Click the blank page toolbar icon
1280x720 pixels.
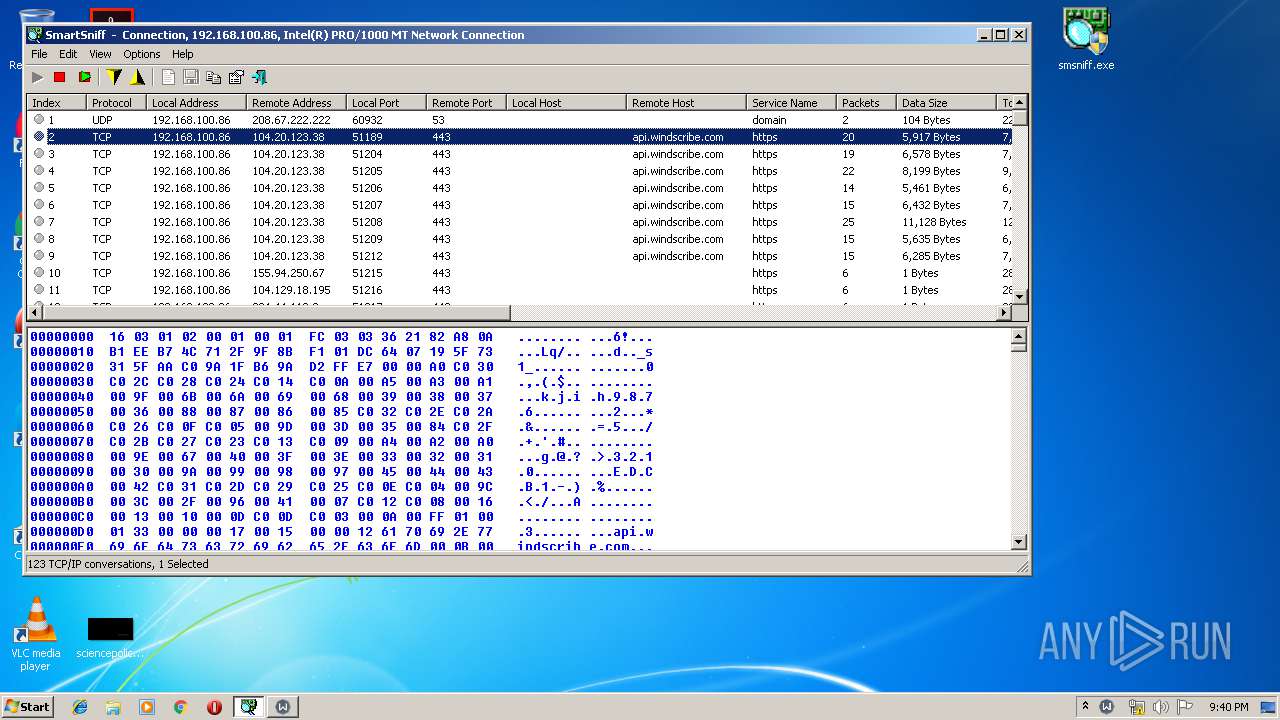[168, 77]
